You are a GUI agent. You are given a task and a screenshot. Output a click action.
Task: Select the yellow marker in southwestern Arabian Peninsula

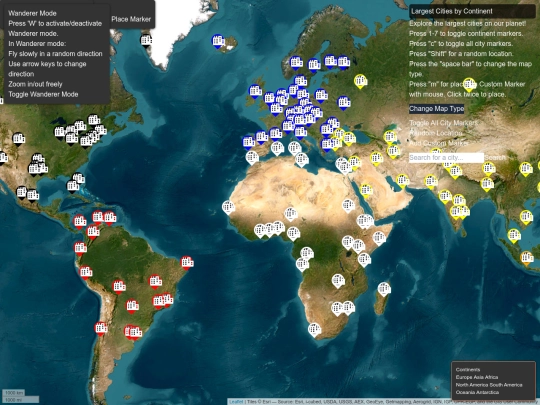366,191
